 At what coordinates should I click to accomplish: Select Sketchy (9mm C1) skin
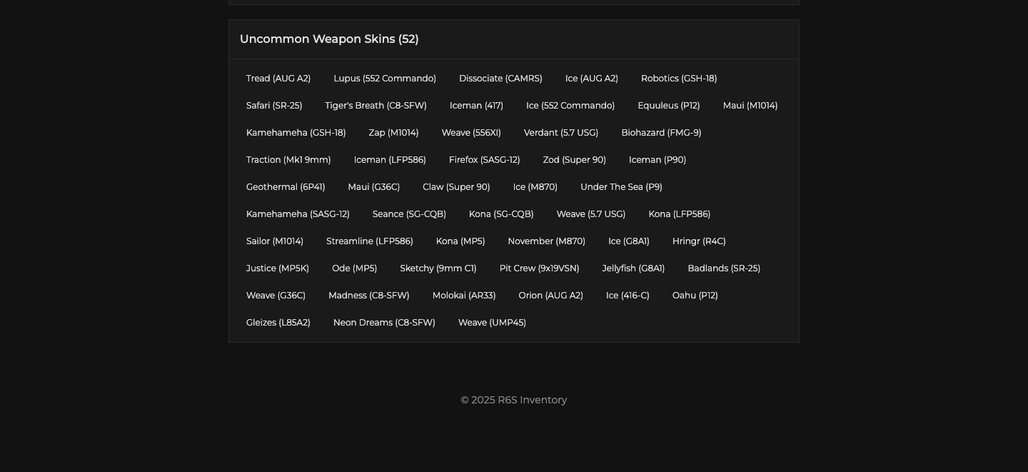click(438, 268)
